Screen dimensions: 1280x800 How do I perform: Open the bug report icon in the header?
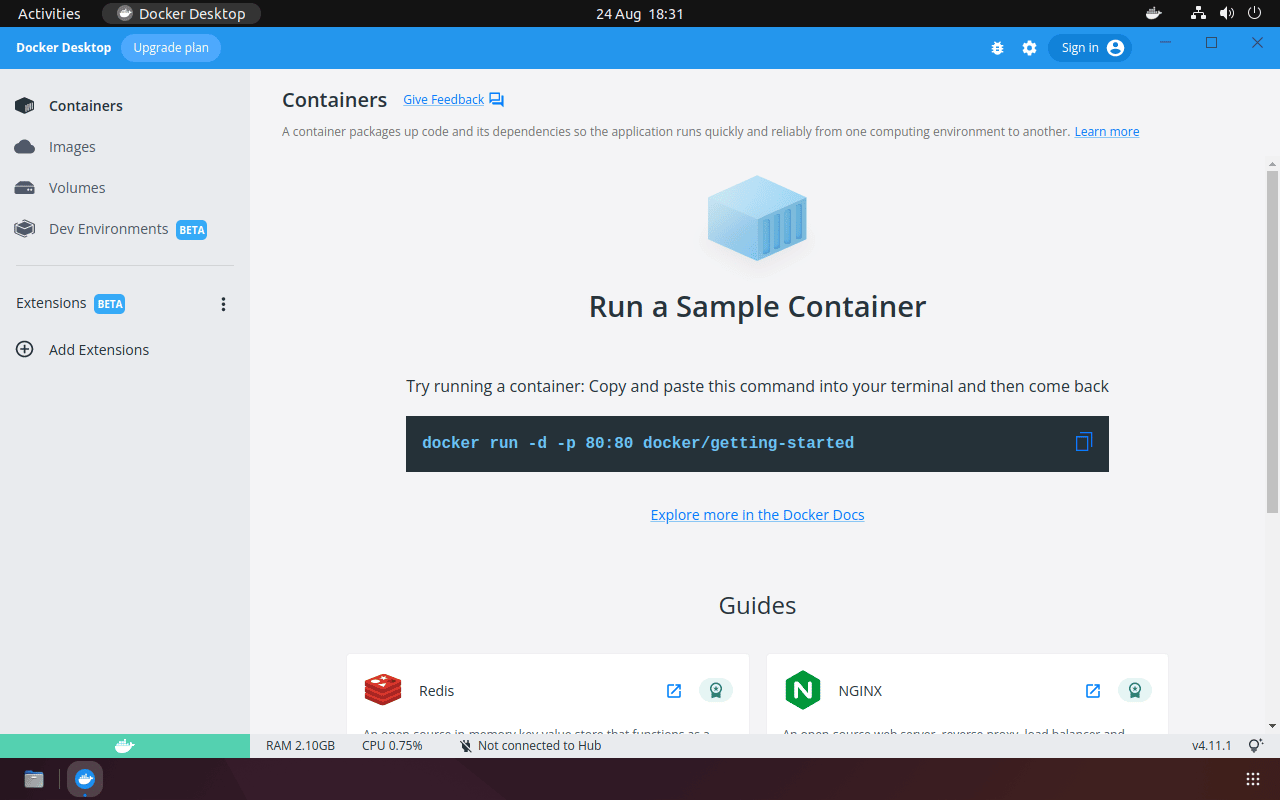tap(997, 47)
